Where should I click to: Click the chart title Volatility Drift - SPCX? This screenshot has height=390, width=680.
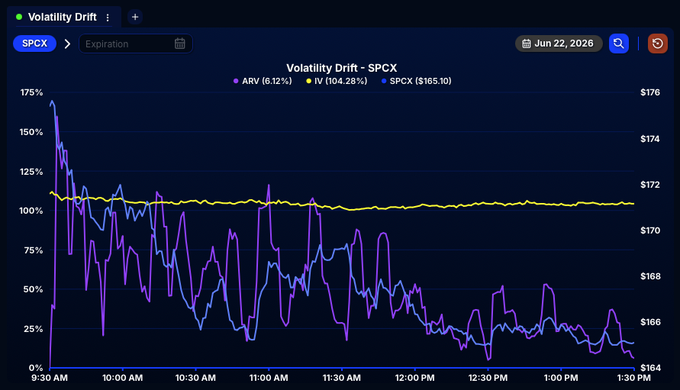(x=341, y=68)
